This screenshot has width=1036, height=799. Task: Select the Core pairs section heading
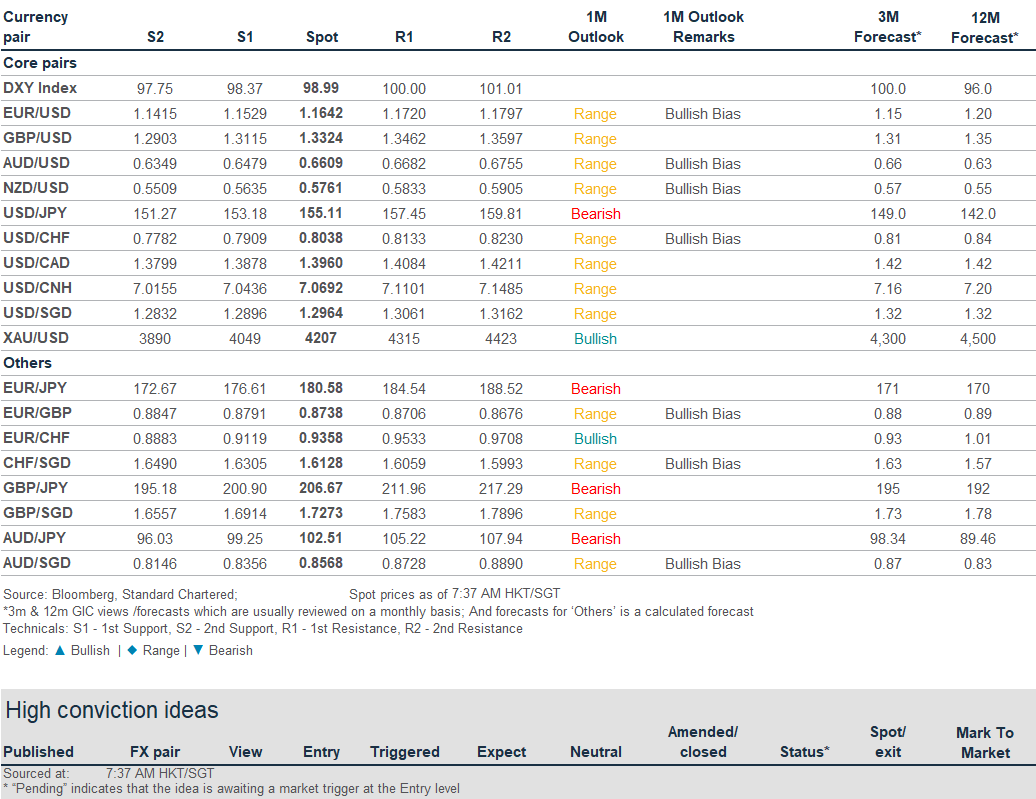click(x=40, y=63)
